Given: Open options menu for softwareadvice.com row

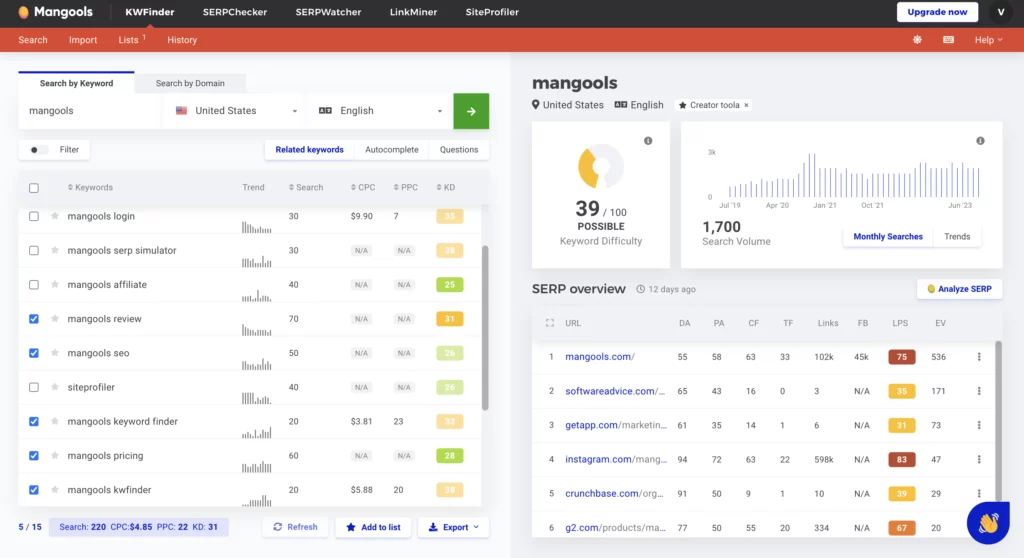Looking at the screenshot, I should [979, 391].
